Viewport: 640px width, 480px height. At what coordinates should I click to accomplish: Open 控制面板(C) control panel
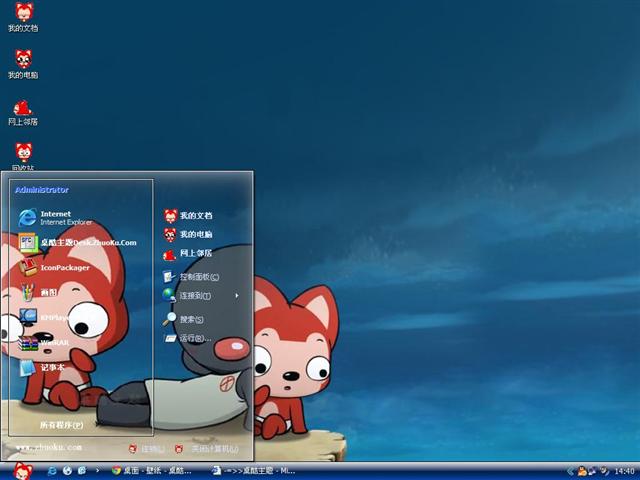pyautogui.click(x=191, y=277)
